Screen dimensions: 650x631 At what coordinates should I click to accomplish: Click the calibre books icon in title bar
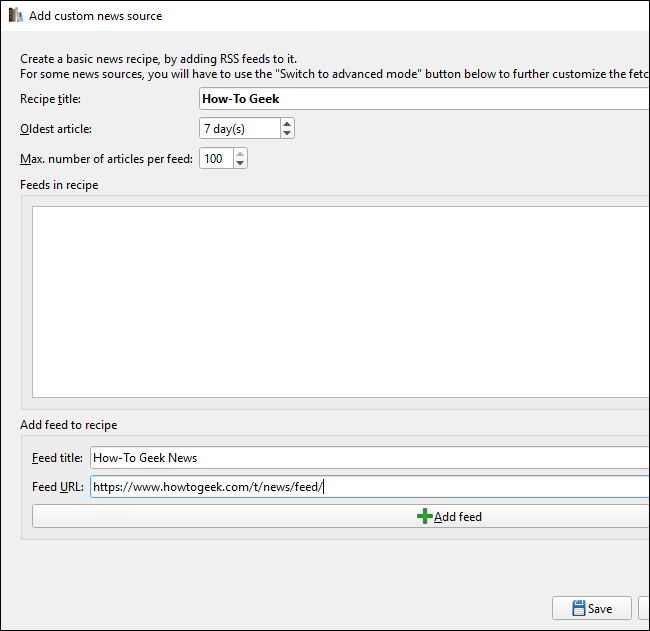tap(15, 15)
